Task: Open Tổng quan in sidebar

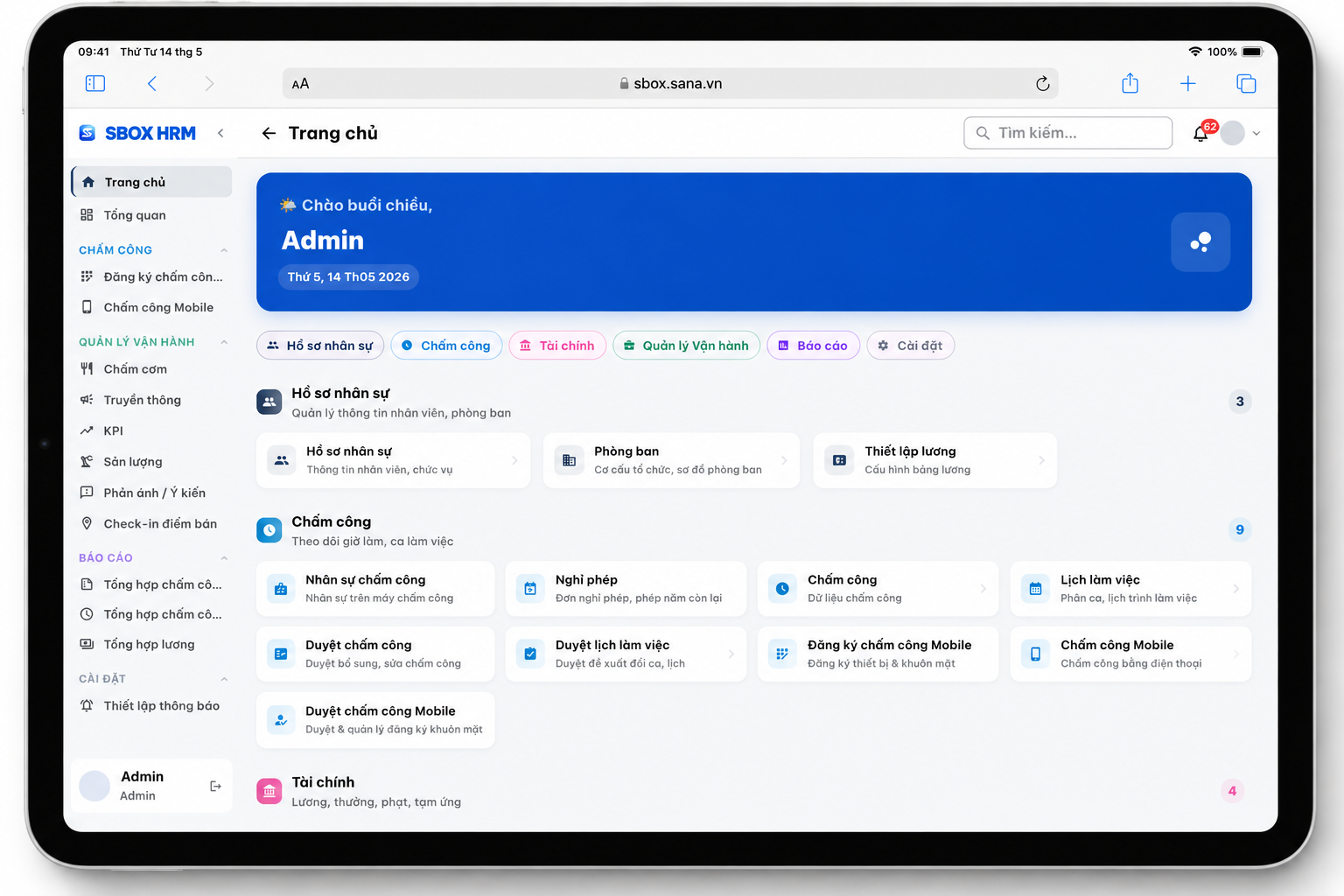Action: tap(151, 215)
